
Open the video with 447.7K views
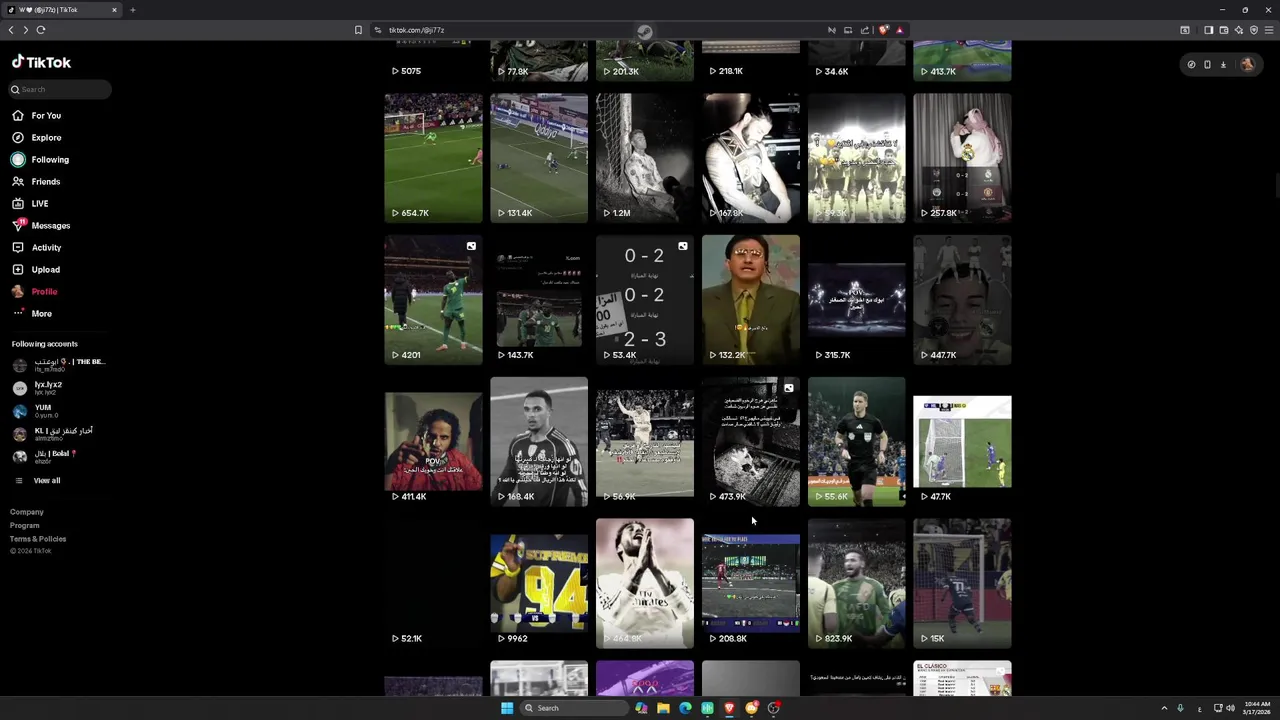[962, 300]
